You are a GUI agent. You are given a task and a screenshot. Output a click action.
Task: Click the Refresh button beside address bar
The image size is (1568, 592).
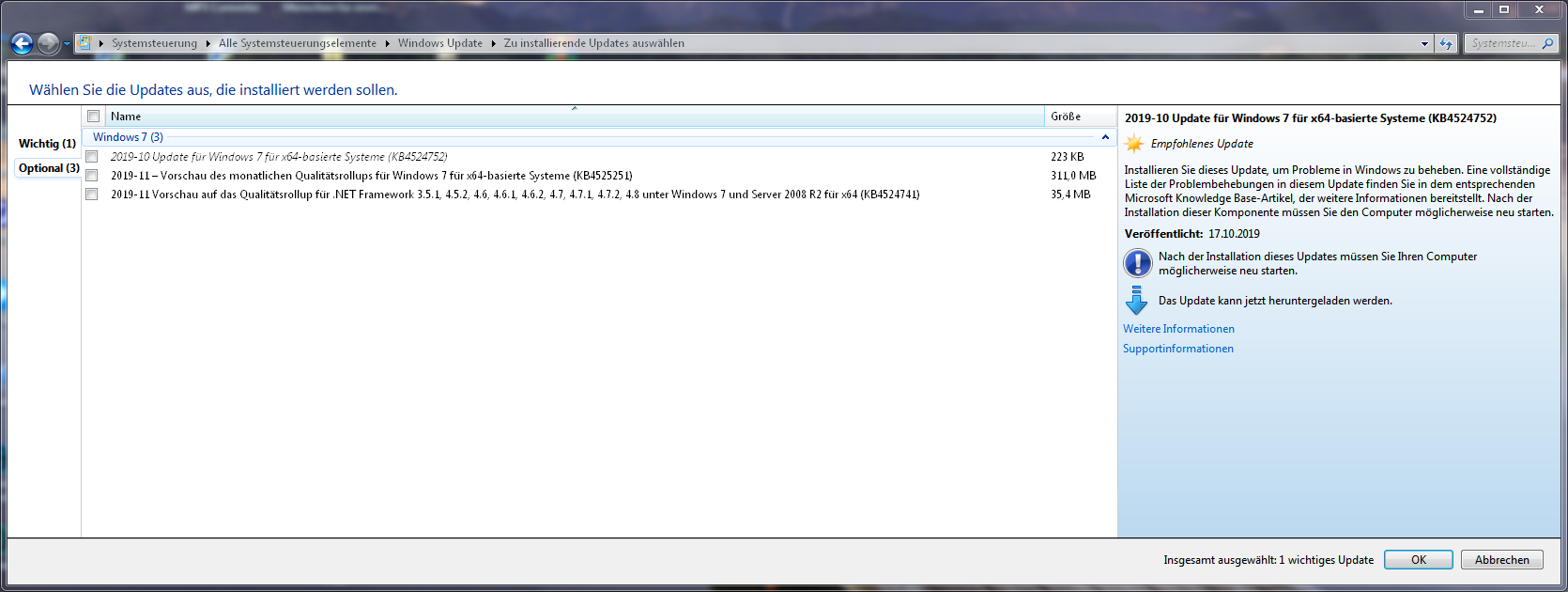pos(1446,43)
